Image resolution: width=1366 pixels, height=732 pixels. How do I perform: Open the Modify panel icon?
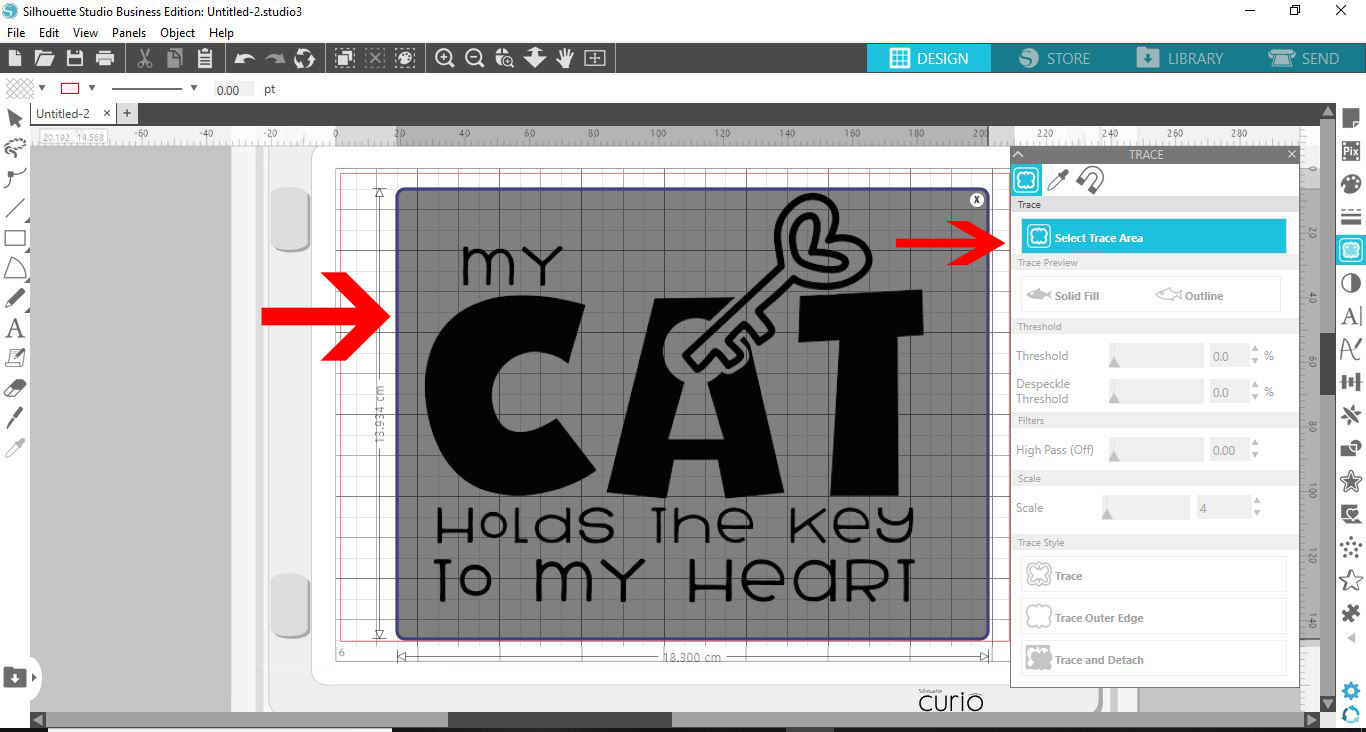pyautogui.click(x=1351, y=448)
